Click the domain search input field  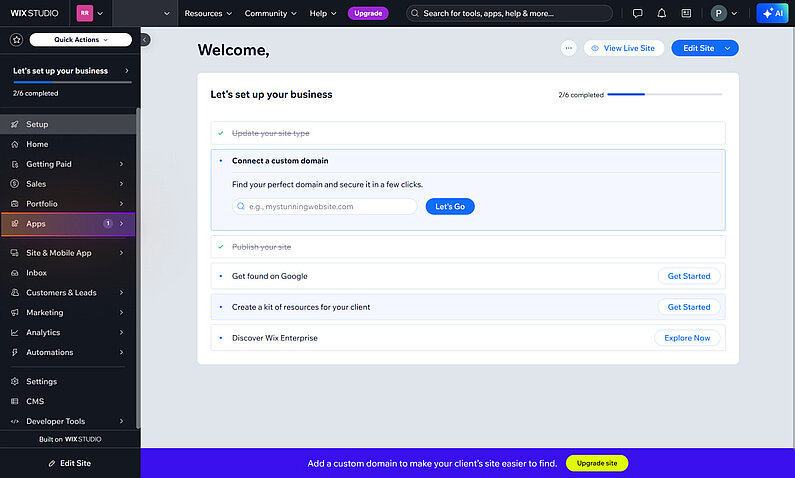pyautogui.click(x=325, y=206)
